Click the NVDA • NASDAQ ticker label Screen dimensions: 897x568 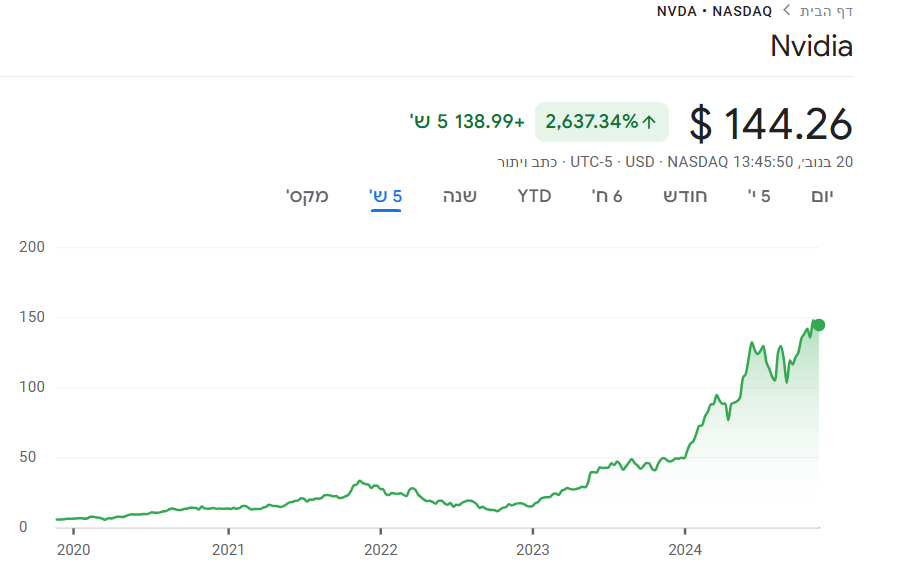coord(714,11)
